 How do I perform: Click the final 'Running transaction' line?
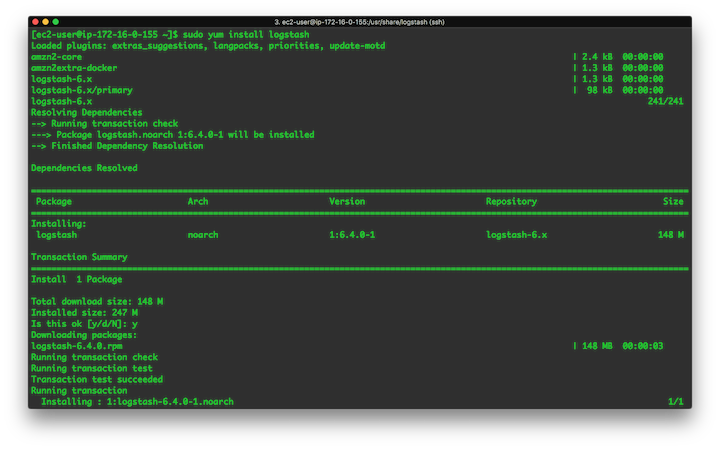pos(79,391)
